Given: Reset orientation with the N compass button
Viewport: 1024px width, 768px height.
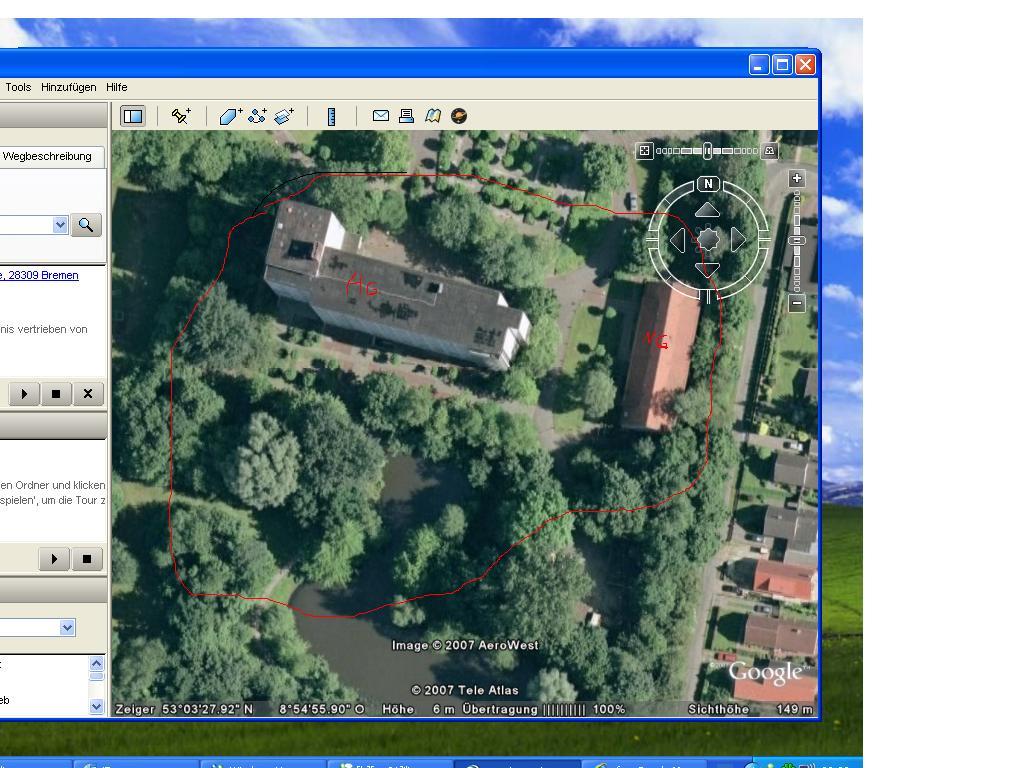Looking at the screenshot, I should 708,184.
